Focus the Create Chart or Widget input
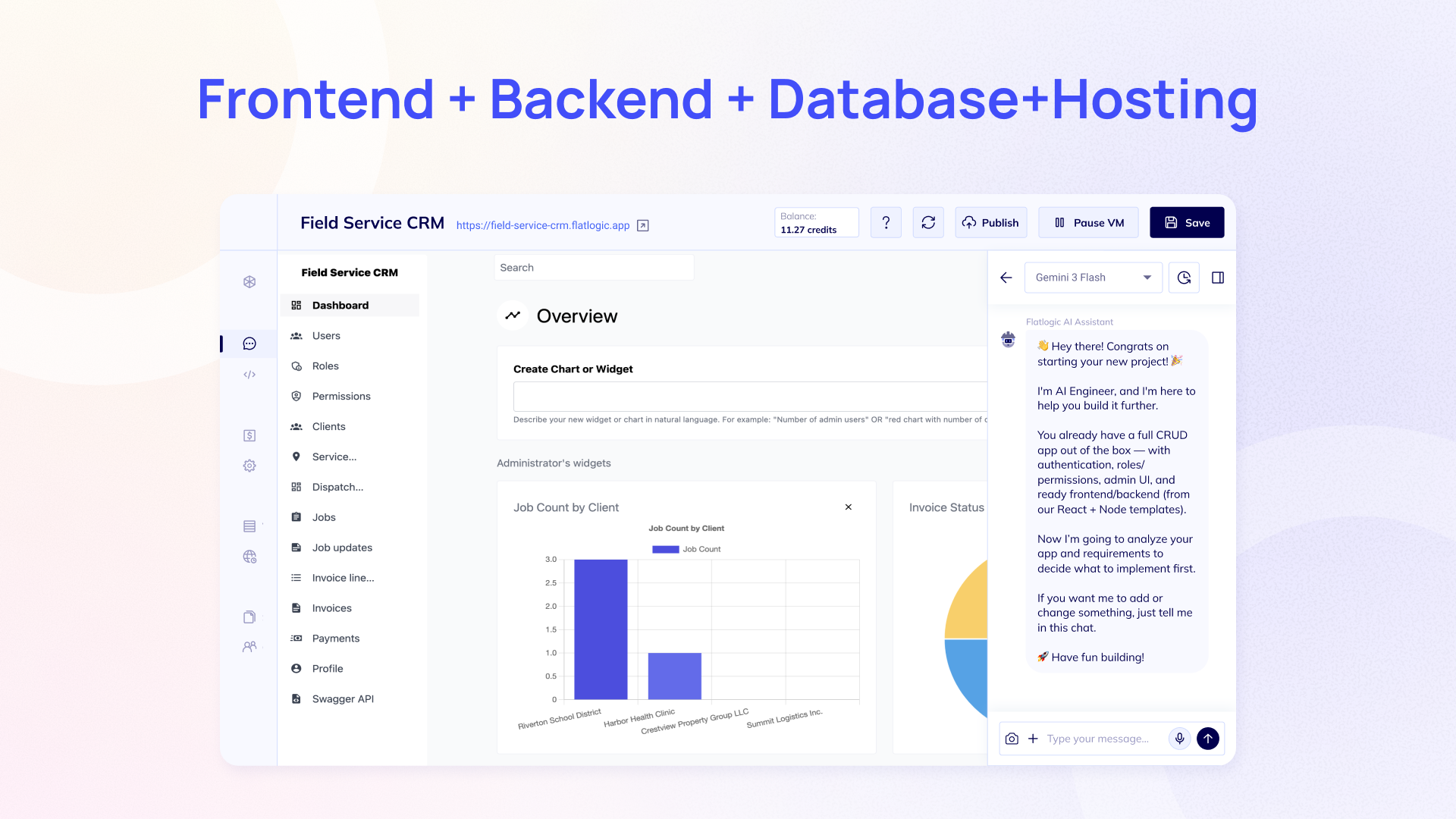This screenshot has height=819, width=1456. [x=750, y=397]
